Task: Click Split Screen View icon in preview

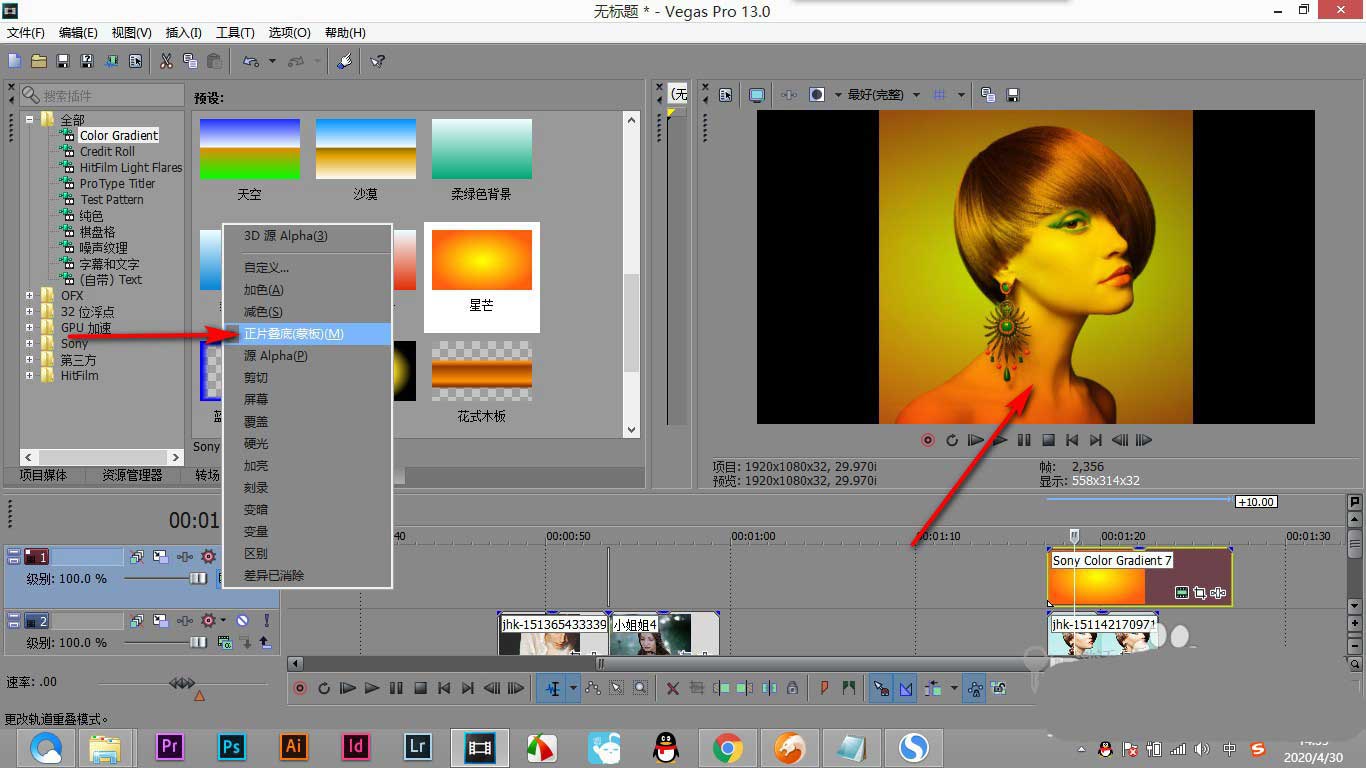Action: point(817,95)
